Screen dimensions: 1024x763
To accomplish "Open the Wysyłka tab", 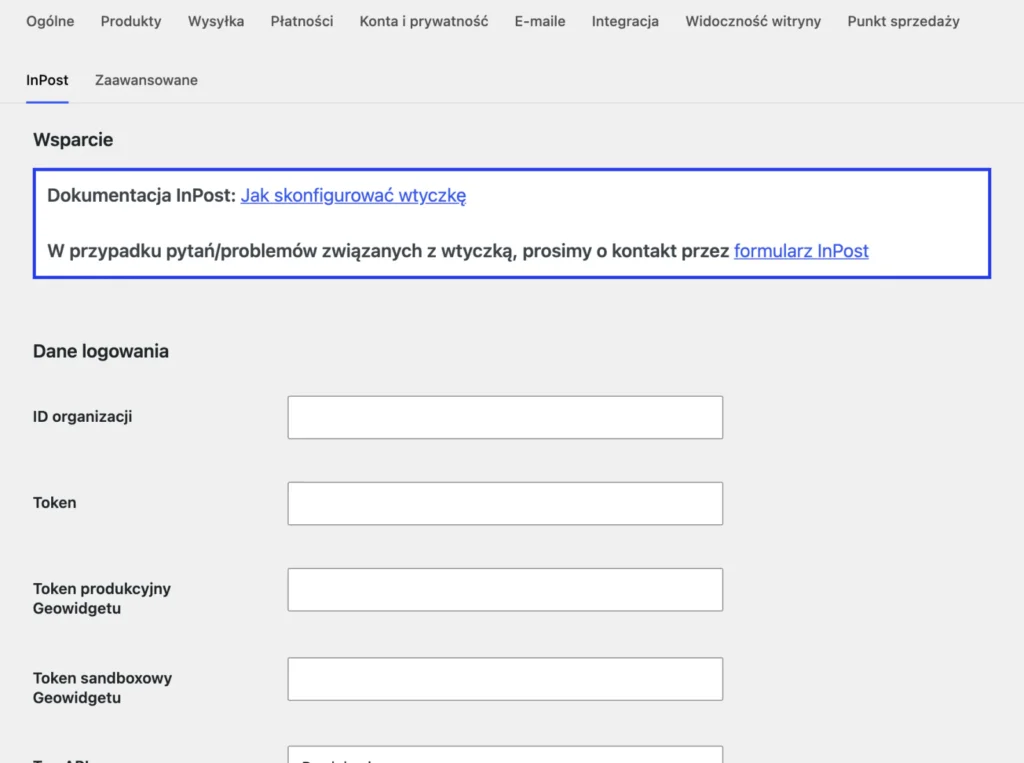I will pos(216,21).
